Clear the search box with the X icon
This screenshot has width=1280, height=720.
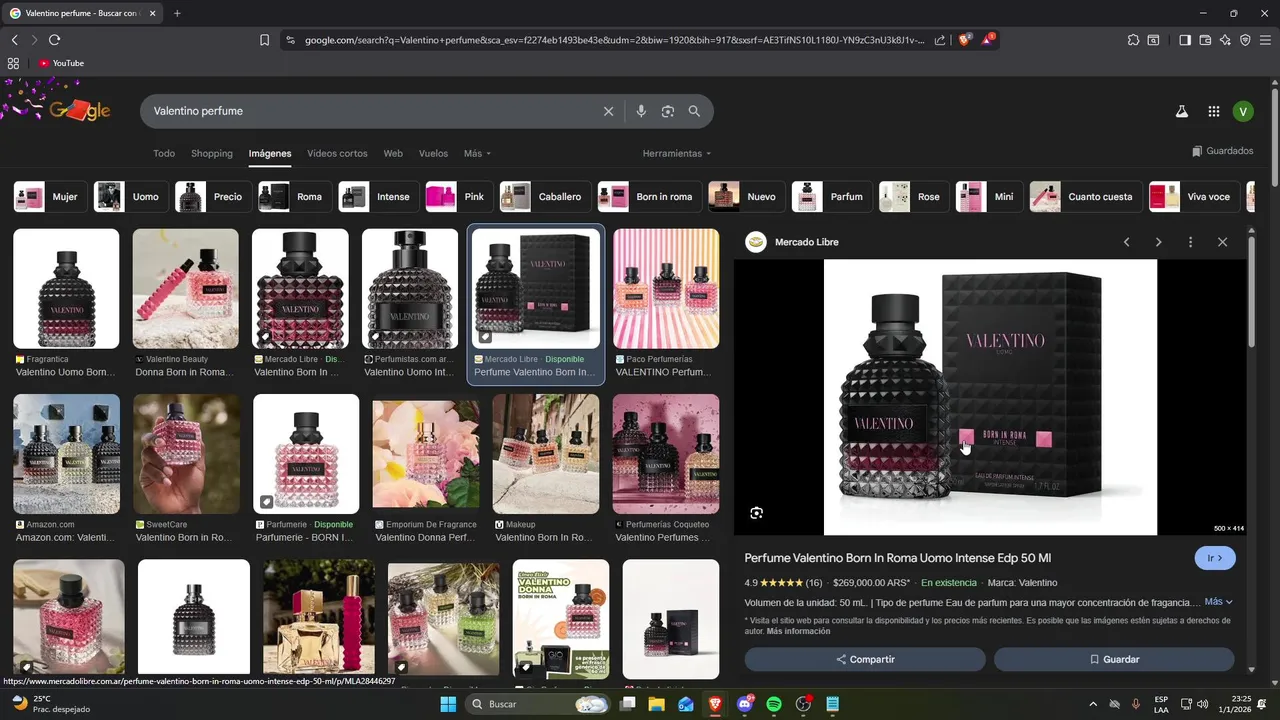[608, 111]
